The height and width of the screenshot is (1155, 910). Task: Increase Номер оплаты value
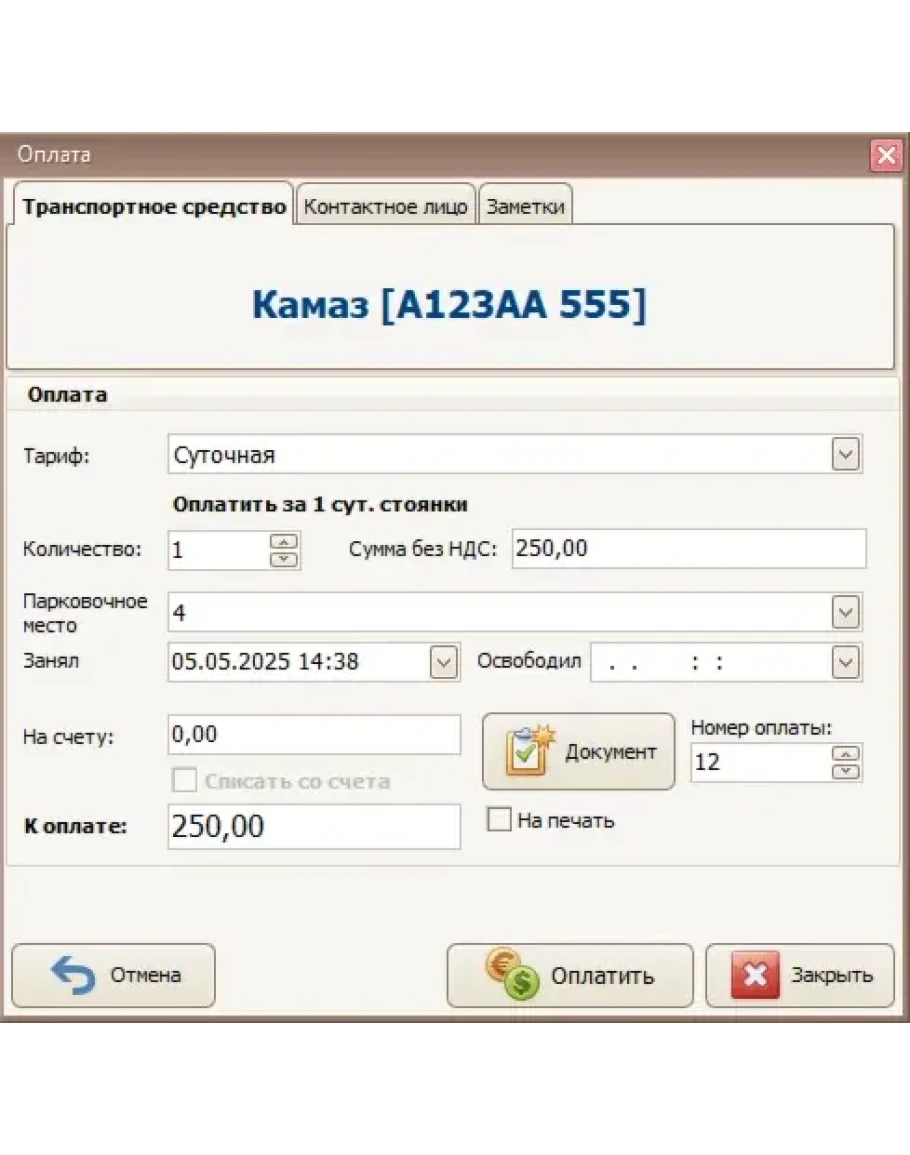click(846, 754)
